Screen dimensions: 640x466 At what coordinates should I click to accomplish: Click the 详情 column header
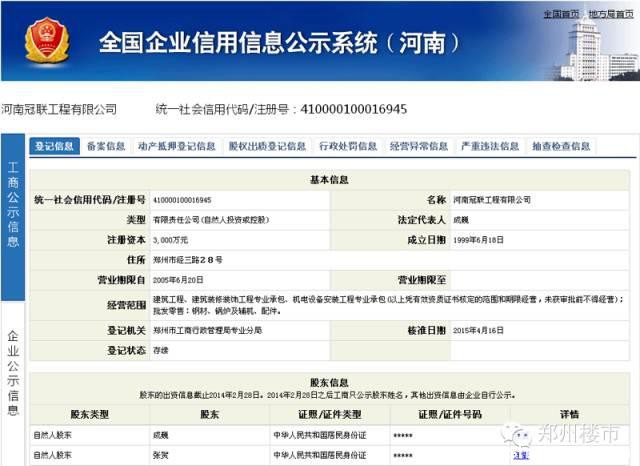click(x=569, y=415)
